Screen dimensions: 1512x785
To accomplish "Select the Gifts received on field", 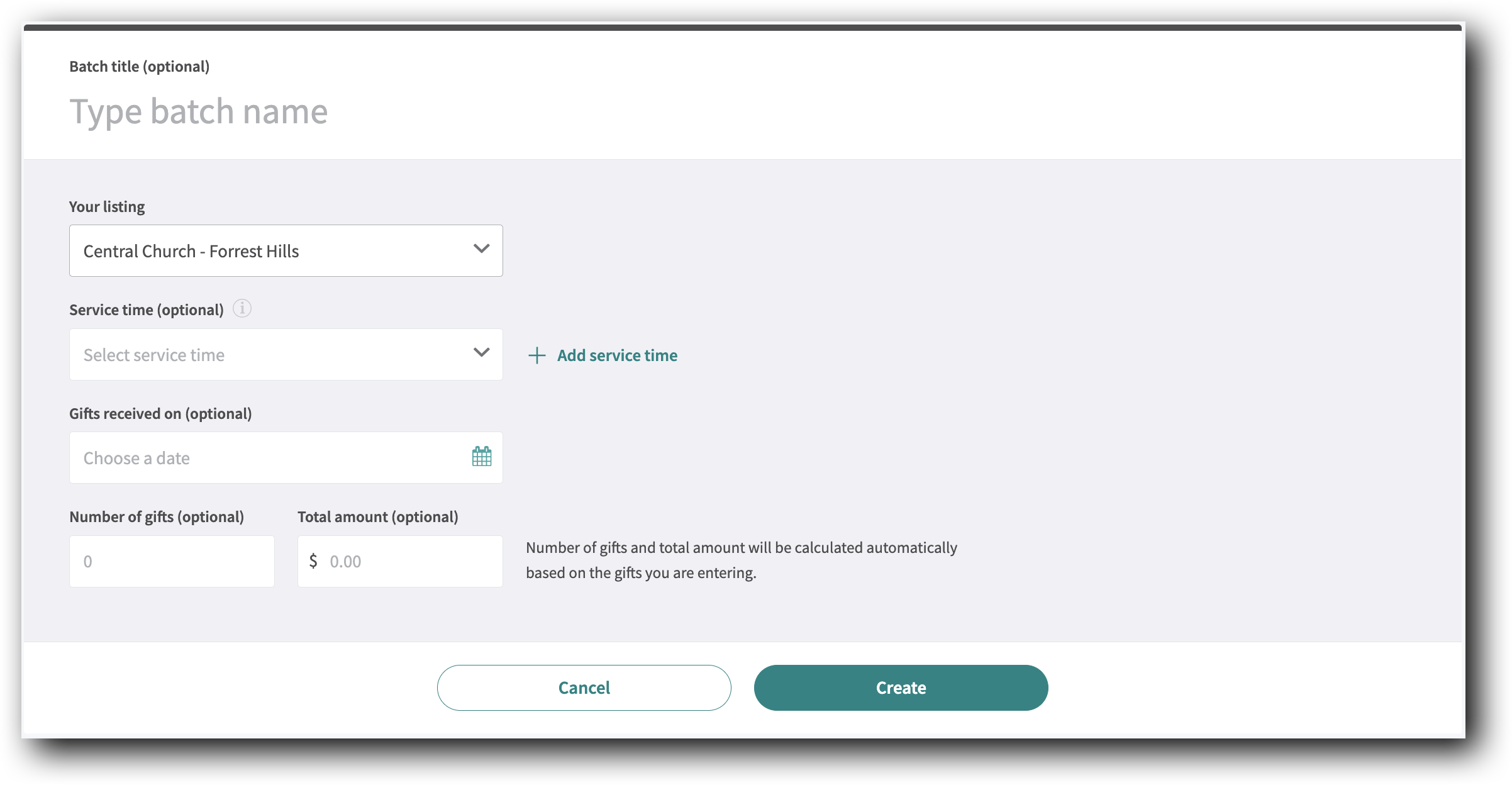I will pyautogui.click(x=160, y=413).
